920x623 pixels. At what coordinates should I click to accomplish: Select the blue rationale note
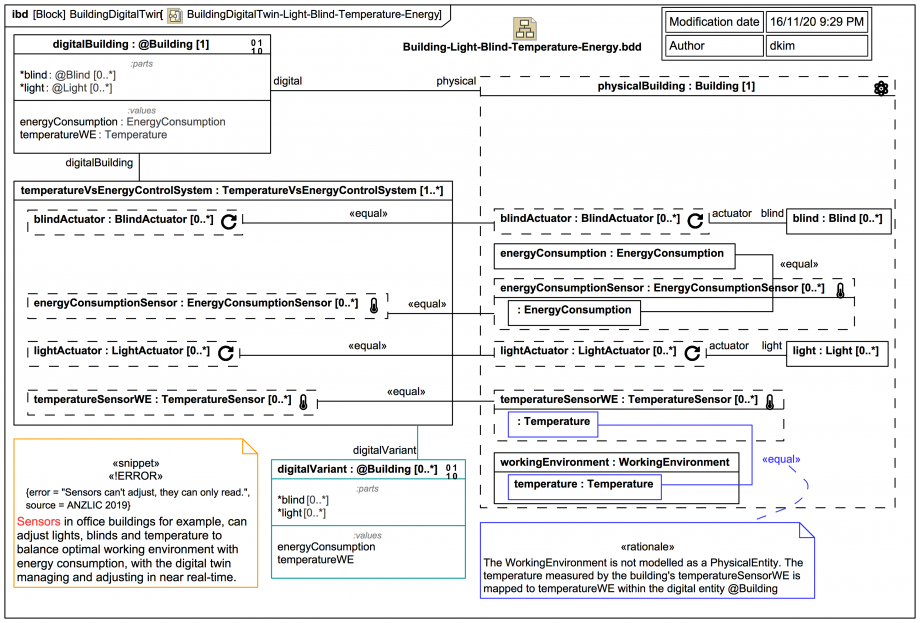[x=647, y=560]
